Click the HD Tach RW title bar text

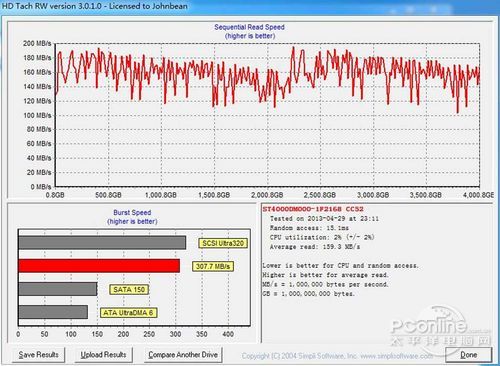coord(95,6)
